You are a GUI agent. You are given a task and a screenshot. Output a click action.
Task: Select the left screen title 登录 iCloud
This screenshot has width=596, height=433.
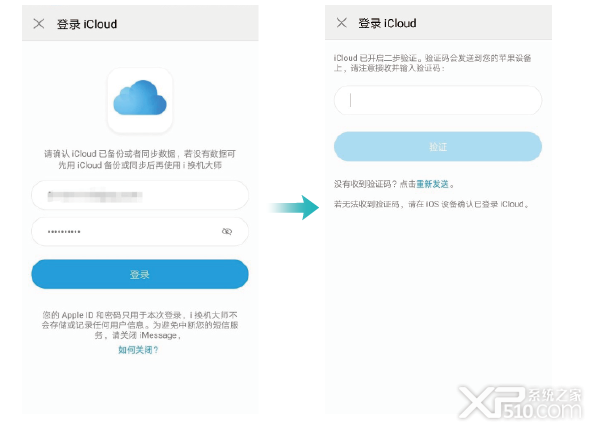point(87,24)
